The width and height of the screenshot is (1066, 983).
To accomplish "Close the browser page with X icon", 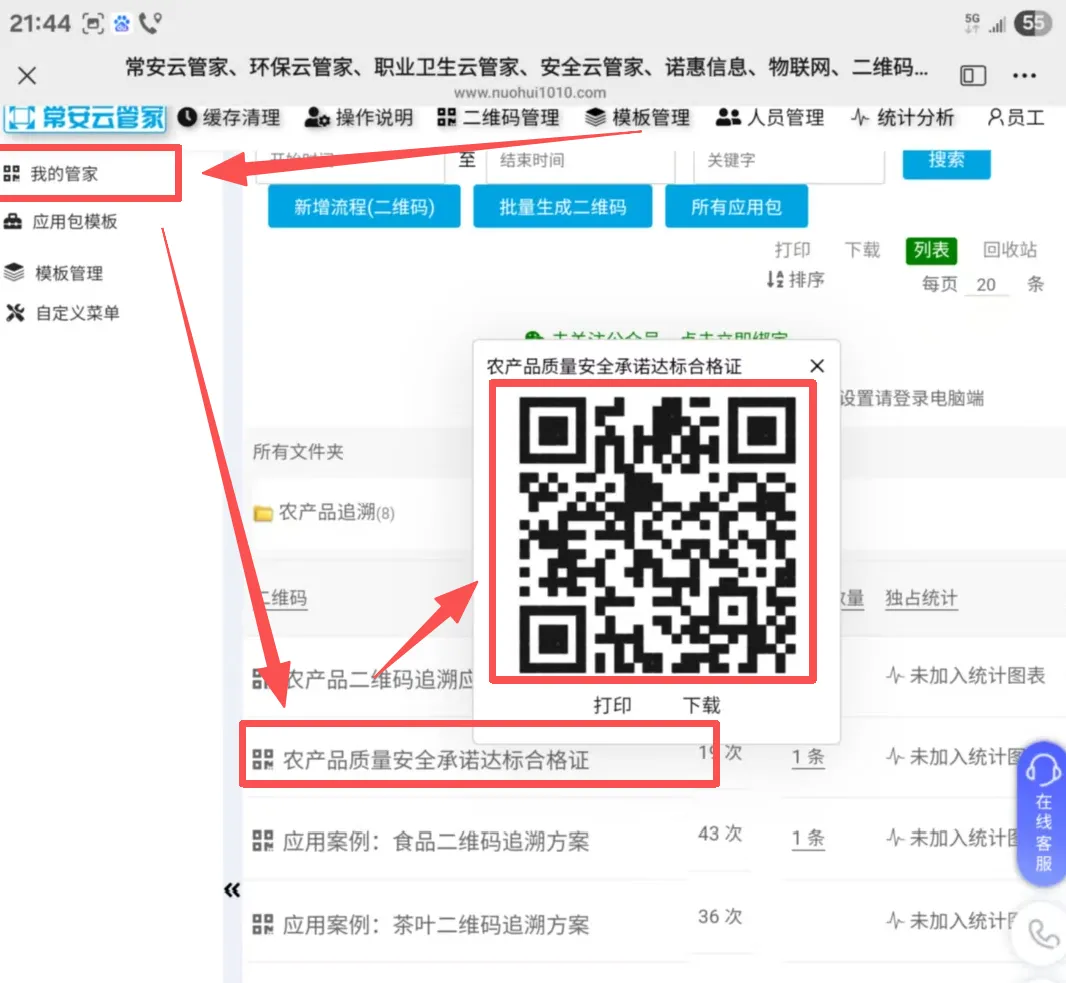I will (x=27, y=76).
